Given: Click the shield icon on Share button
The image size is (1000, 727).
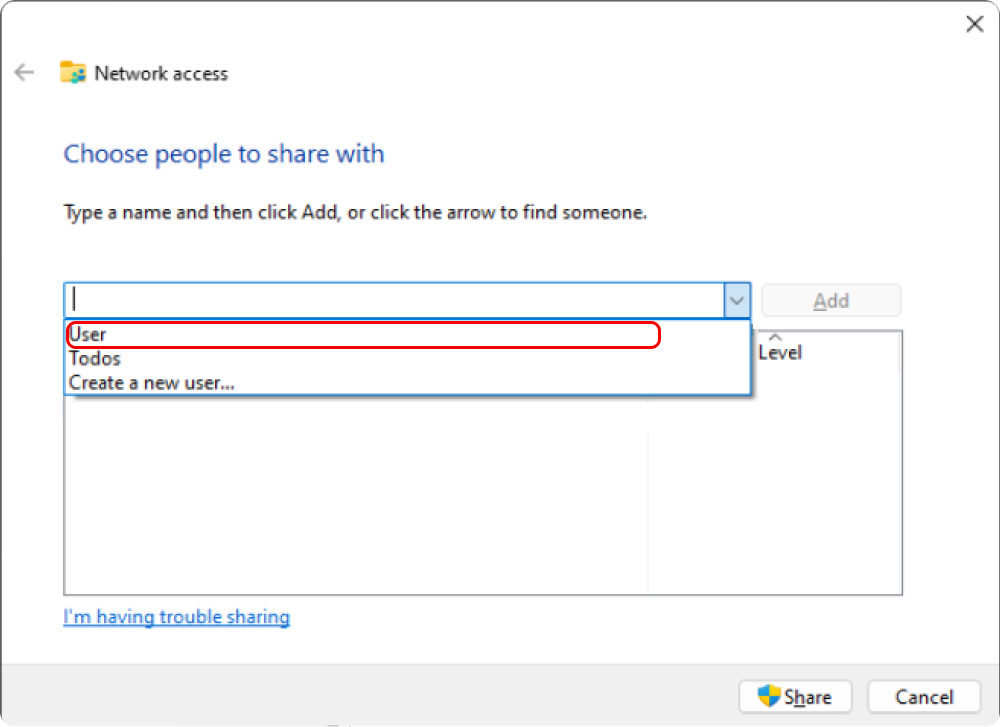Looking at the screenshot, I should (x=768, y=696).
